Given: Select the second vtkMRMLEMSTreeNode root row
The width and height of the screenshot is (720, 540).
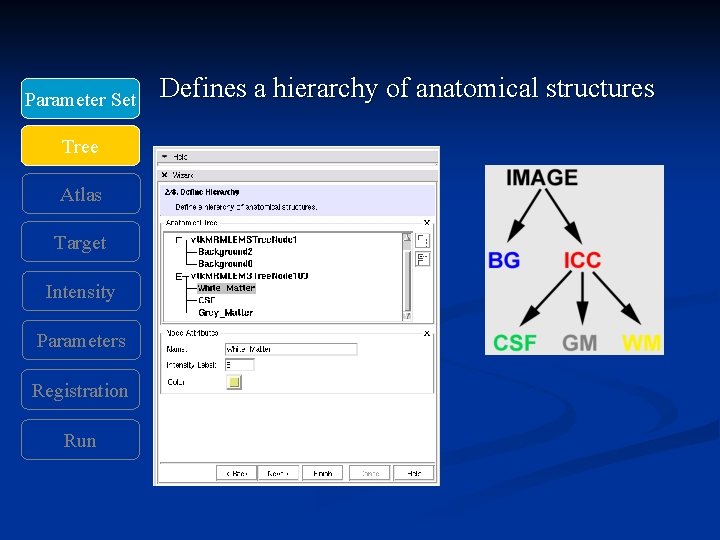Looking at the screenshot, I should click(249, 276).
